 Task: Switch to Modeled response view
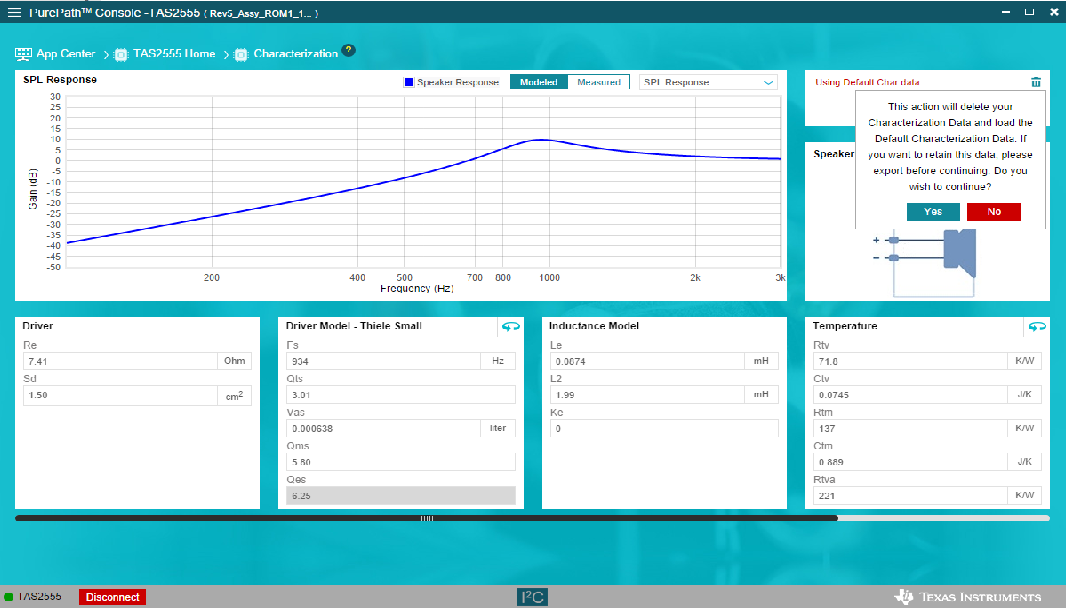(538, 82)
